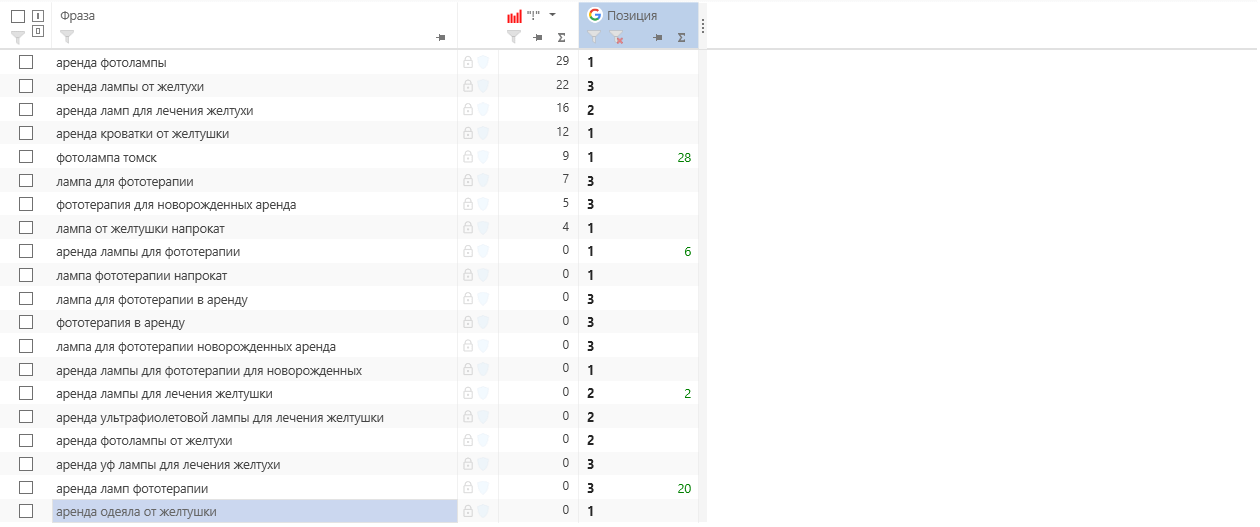The width and height of the screenshot is (1260, 527).
Task: Open the checkbox column filter funnel
Action: [x=17, y=37]
